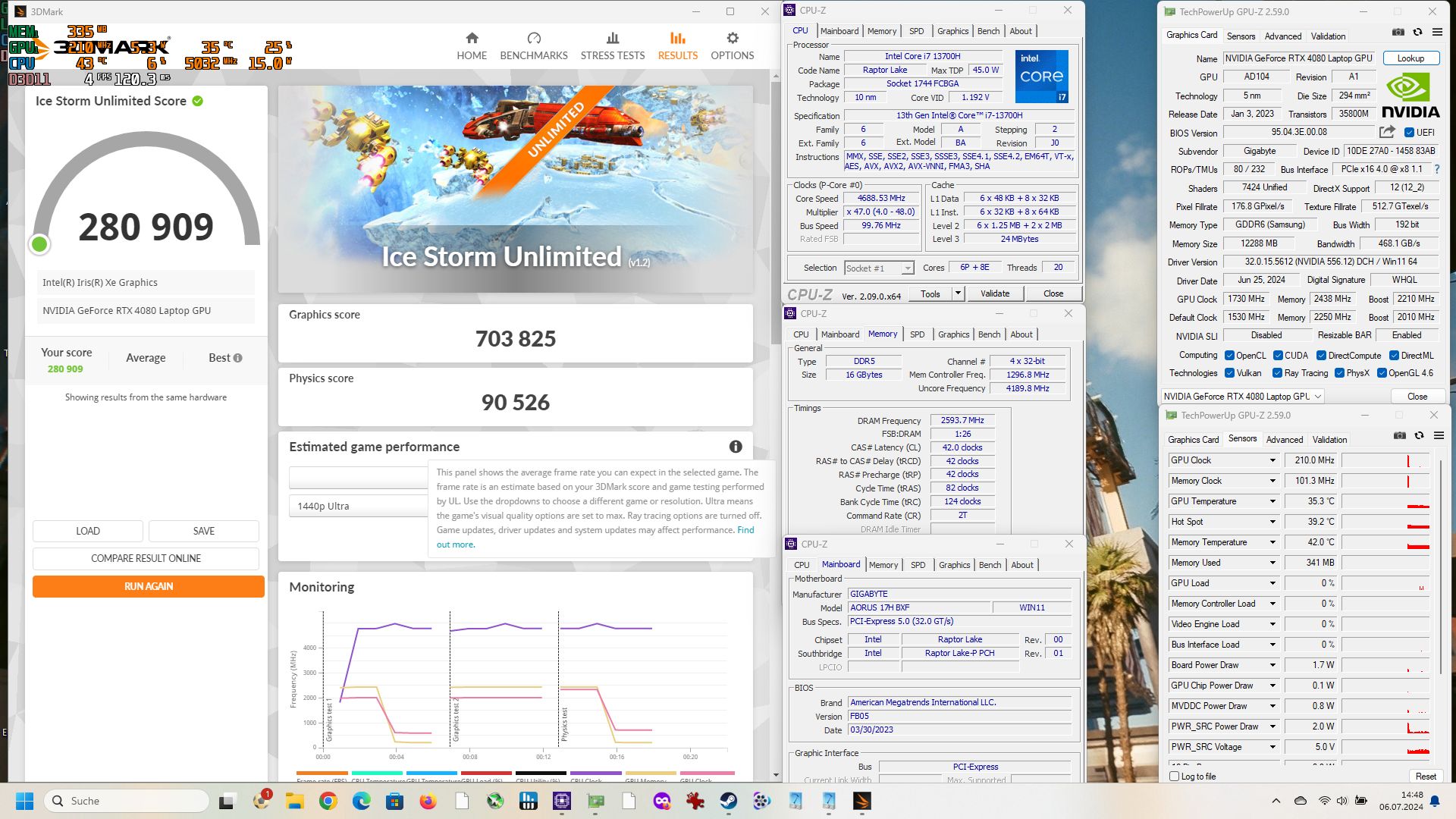Toggle the OpenCL checkbox in GPU-Z
1456x819 pixels.
1229,355
